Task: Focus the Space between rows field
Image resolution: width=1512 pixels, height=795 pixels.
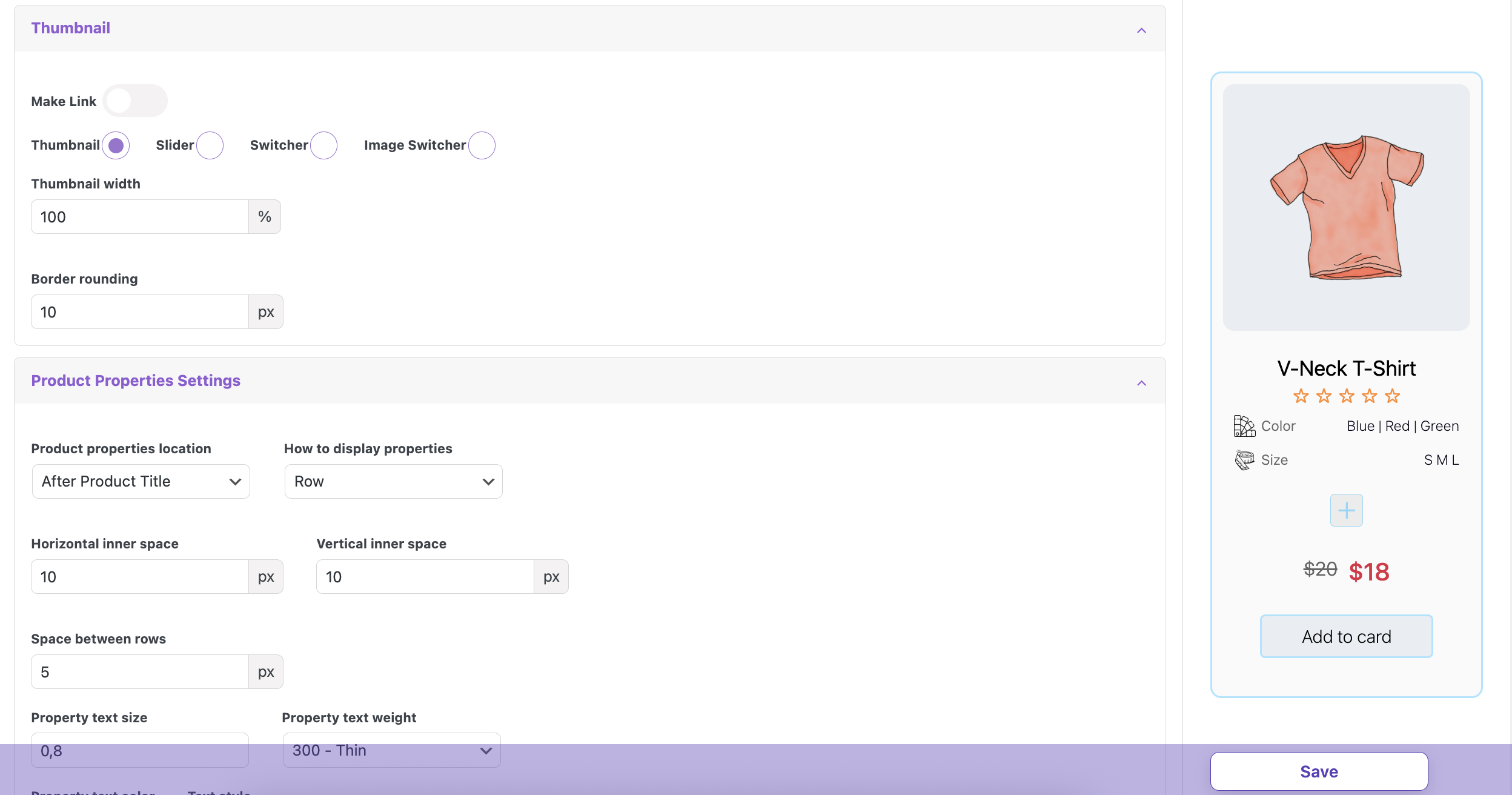Action: [140, 672]
